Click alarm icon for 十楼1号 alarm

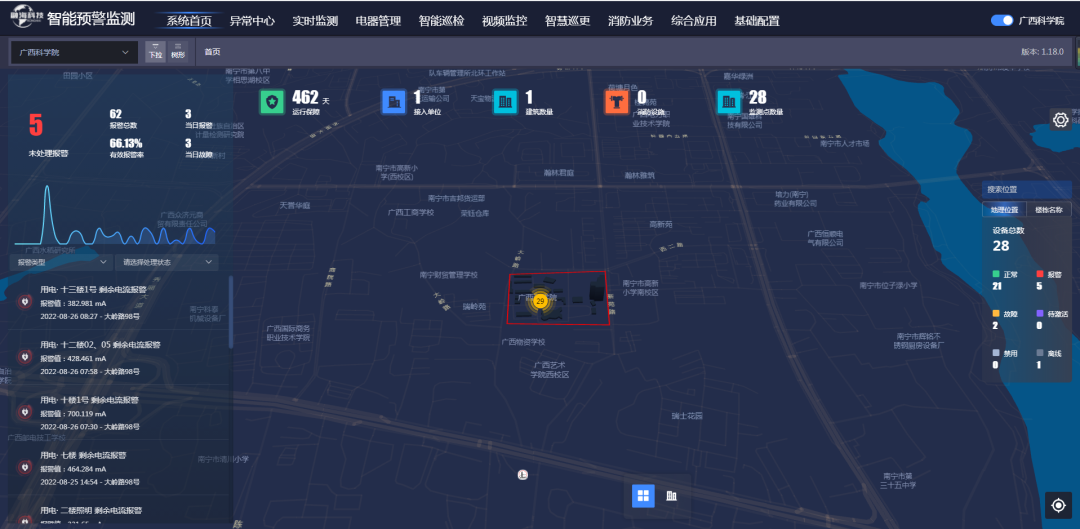25,412
